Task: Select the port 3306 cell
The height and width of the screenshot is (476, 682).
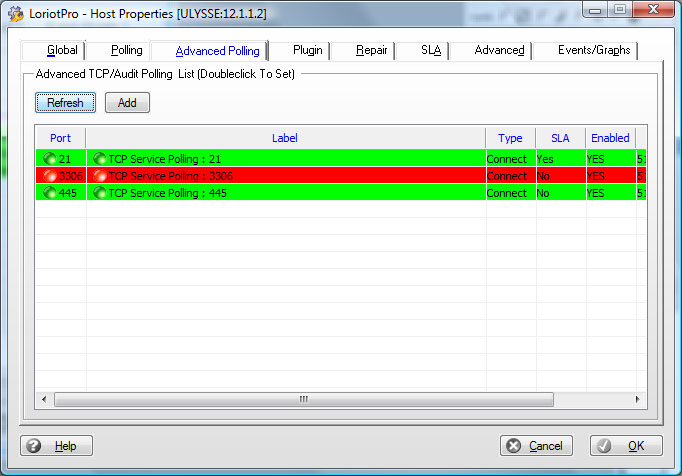Action: point(61,176)
